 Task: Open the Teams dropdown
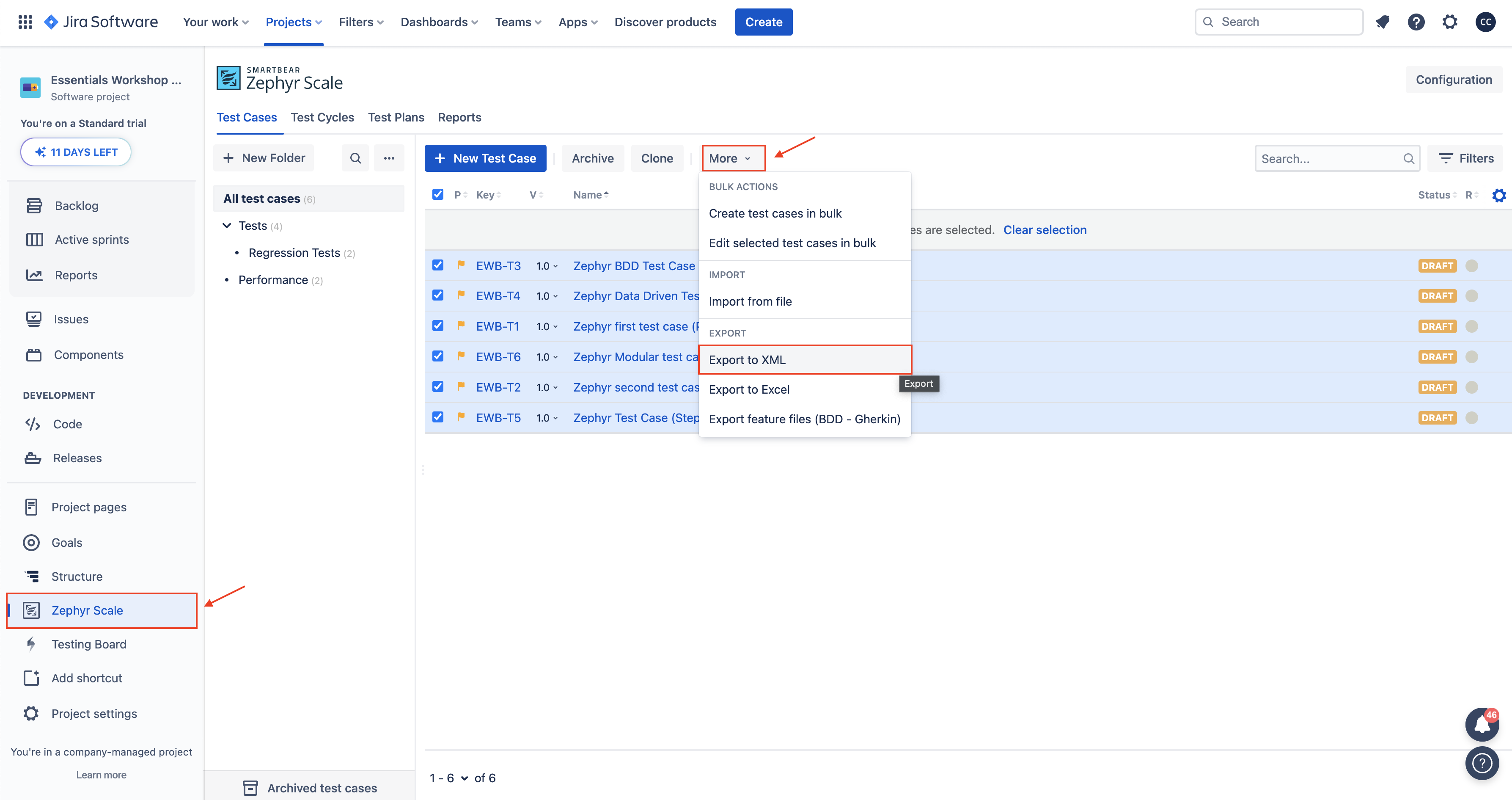tap(518, 22)
